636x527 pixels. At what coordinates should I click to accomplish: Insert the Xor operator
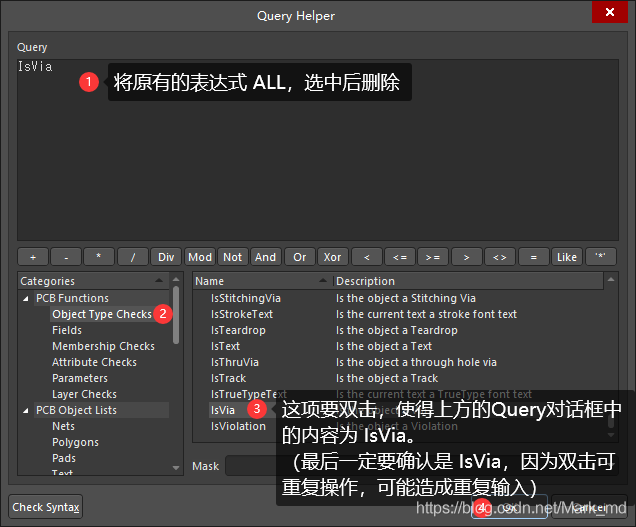[x=333, y=257]
